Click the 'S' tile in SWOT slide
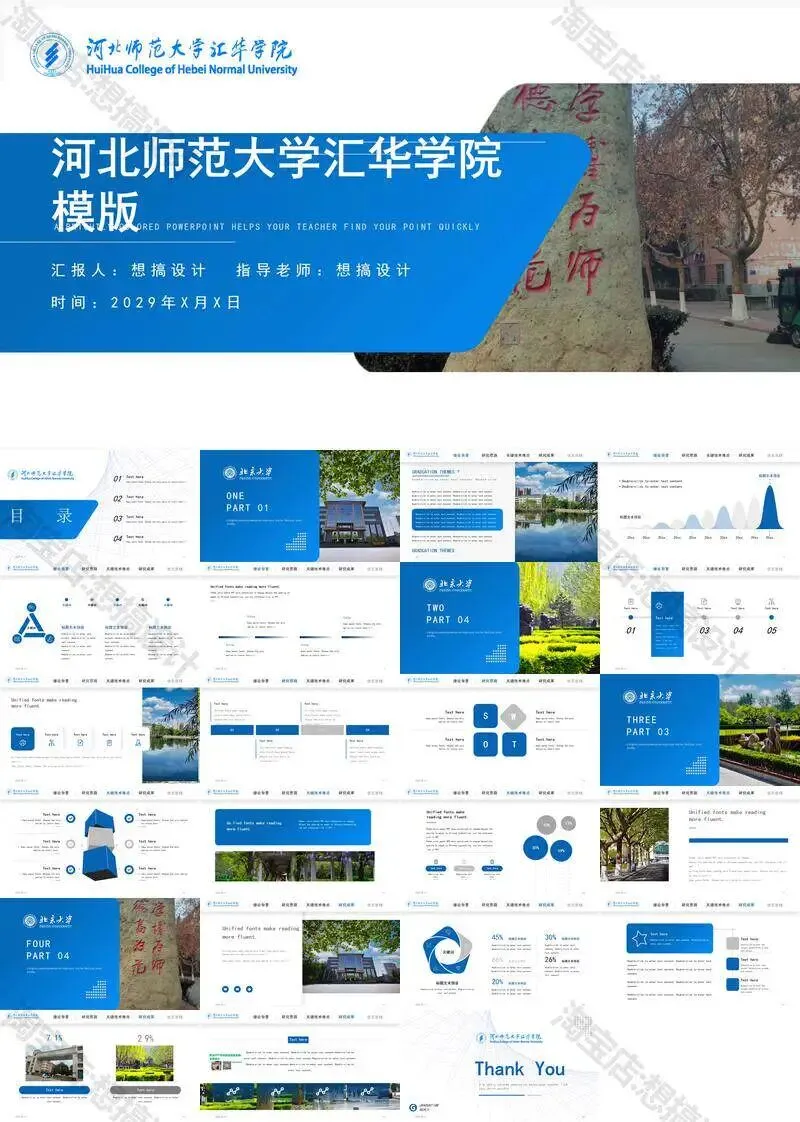800x1122 pixels. 486,716
